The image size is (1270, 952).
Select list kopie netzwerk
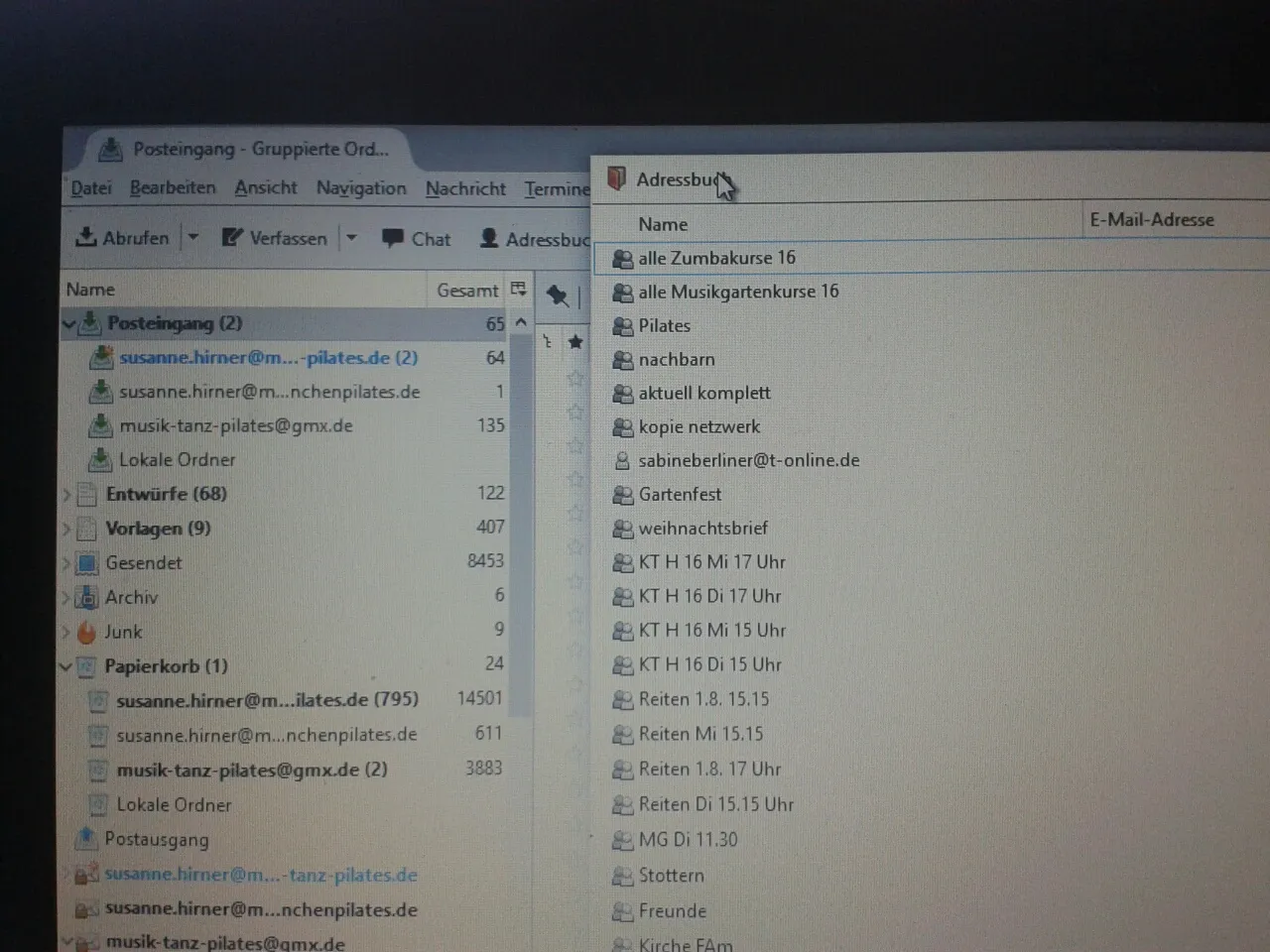[x=699, y=426]
